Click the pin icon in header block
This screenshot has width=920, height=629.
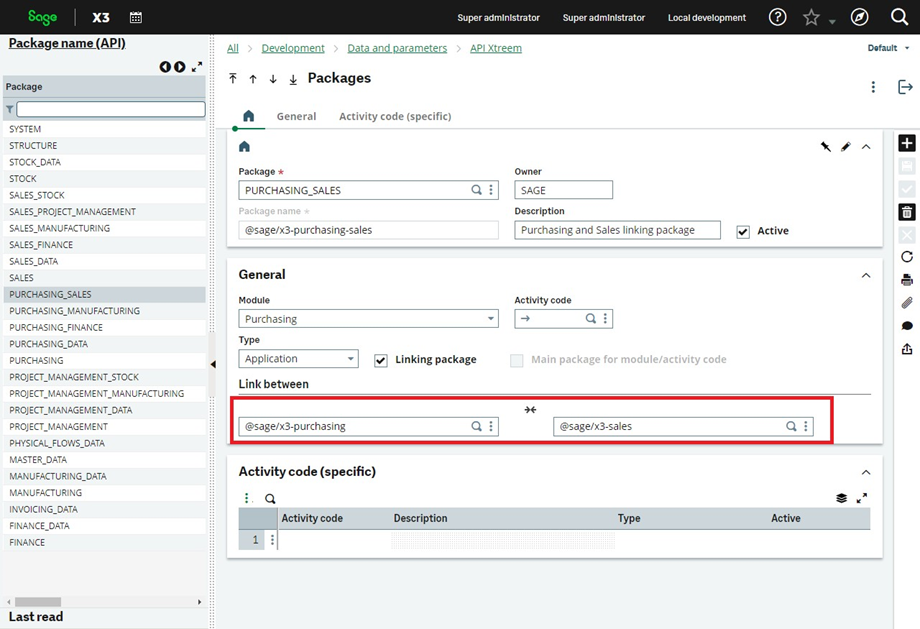[x=826, y=147]
